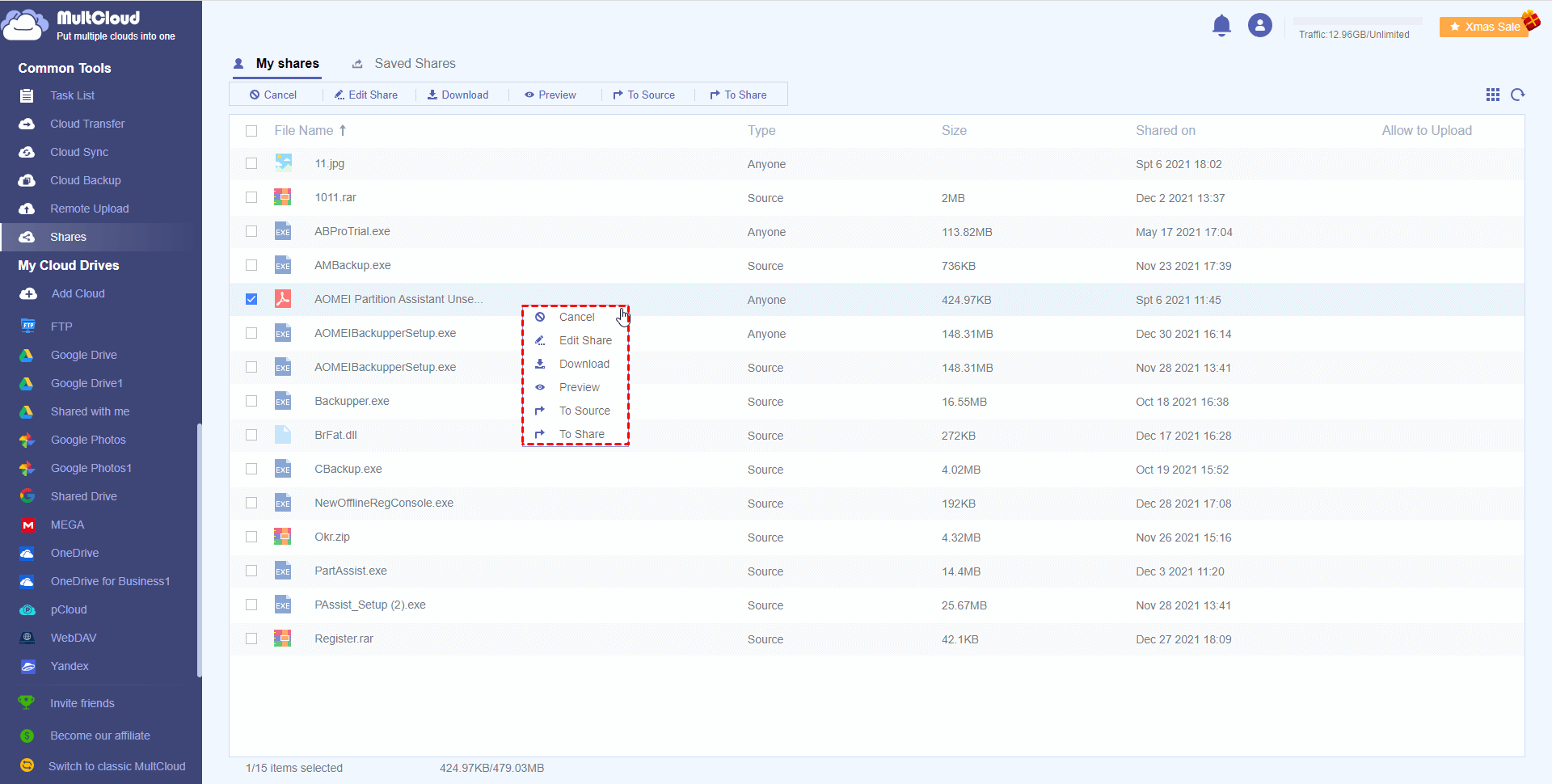Tick the Register.rar checkbox
Image resolution: width=1552 pixels, height=784 pixels.
pos(251,639)
